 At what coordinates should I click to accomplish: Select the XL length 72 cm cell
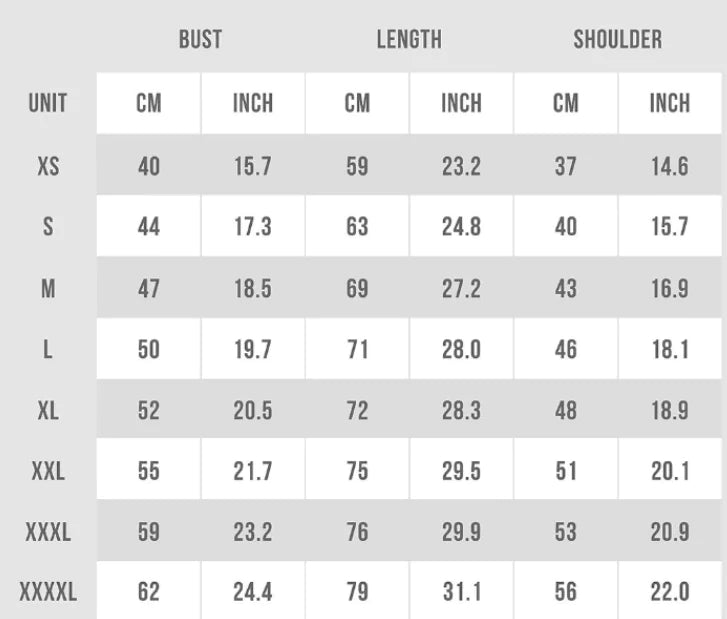[357, 411]
